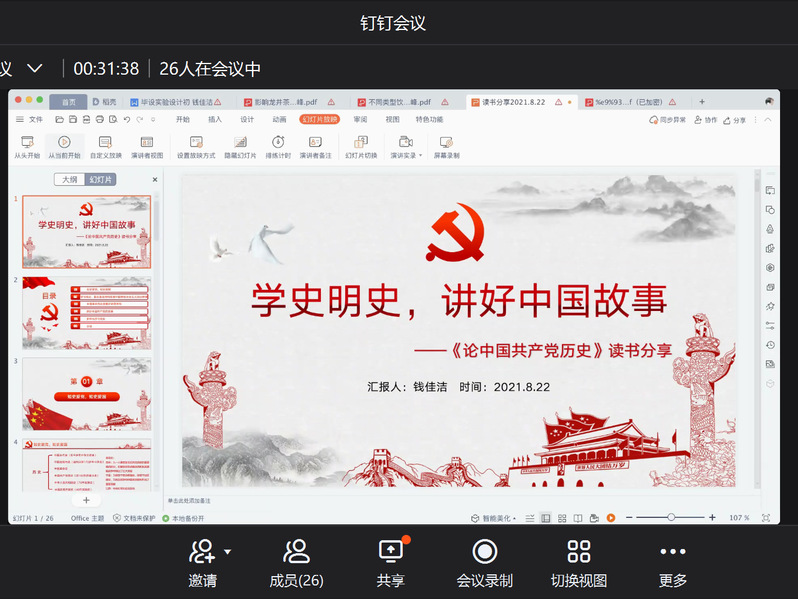The height and width of the screenshot is (599, 798).
Task: Click the print icon in quick toolbar
Action: [x=100, y=120]
